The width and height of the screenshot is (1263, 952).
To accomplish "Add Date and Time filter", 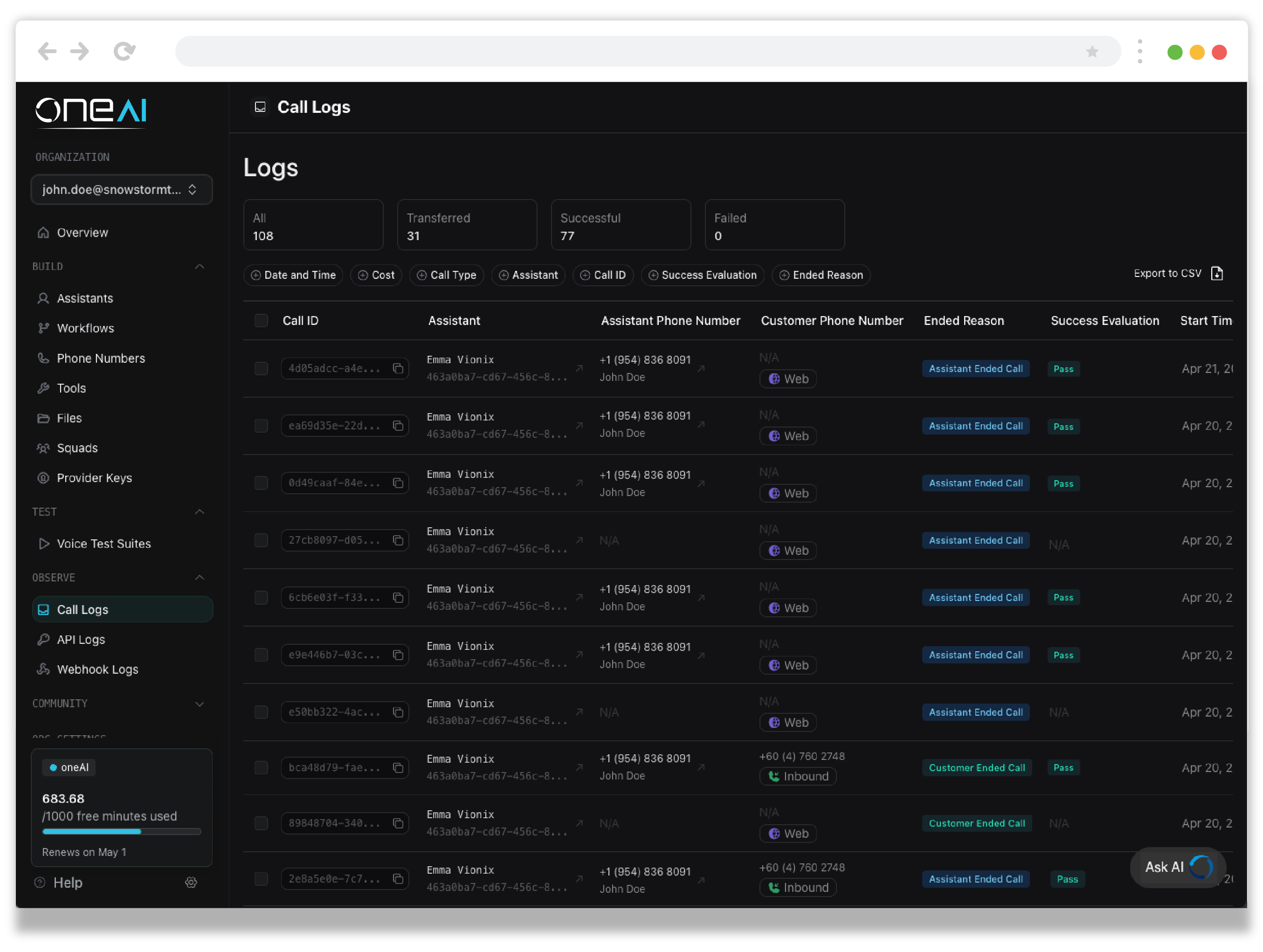I will (293, 275).
